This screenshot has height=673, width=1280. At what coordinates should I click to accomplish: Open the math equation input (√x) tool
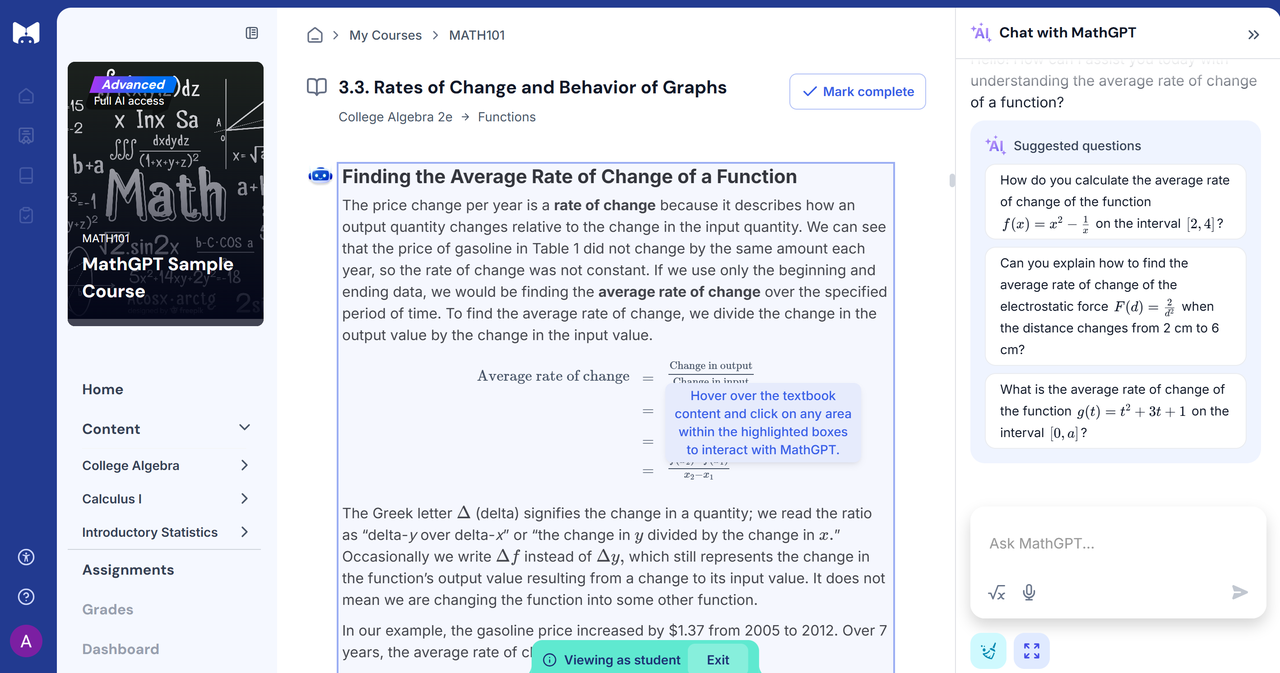[997, 592]
